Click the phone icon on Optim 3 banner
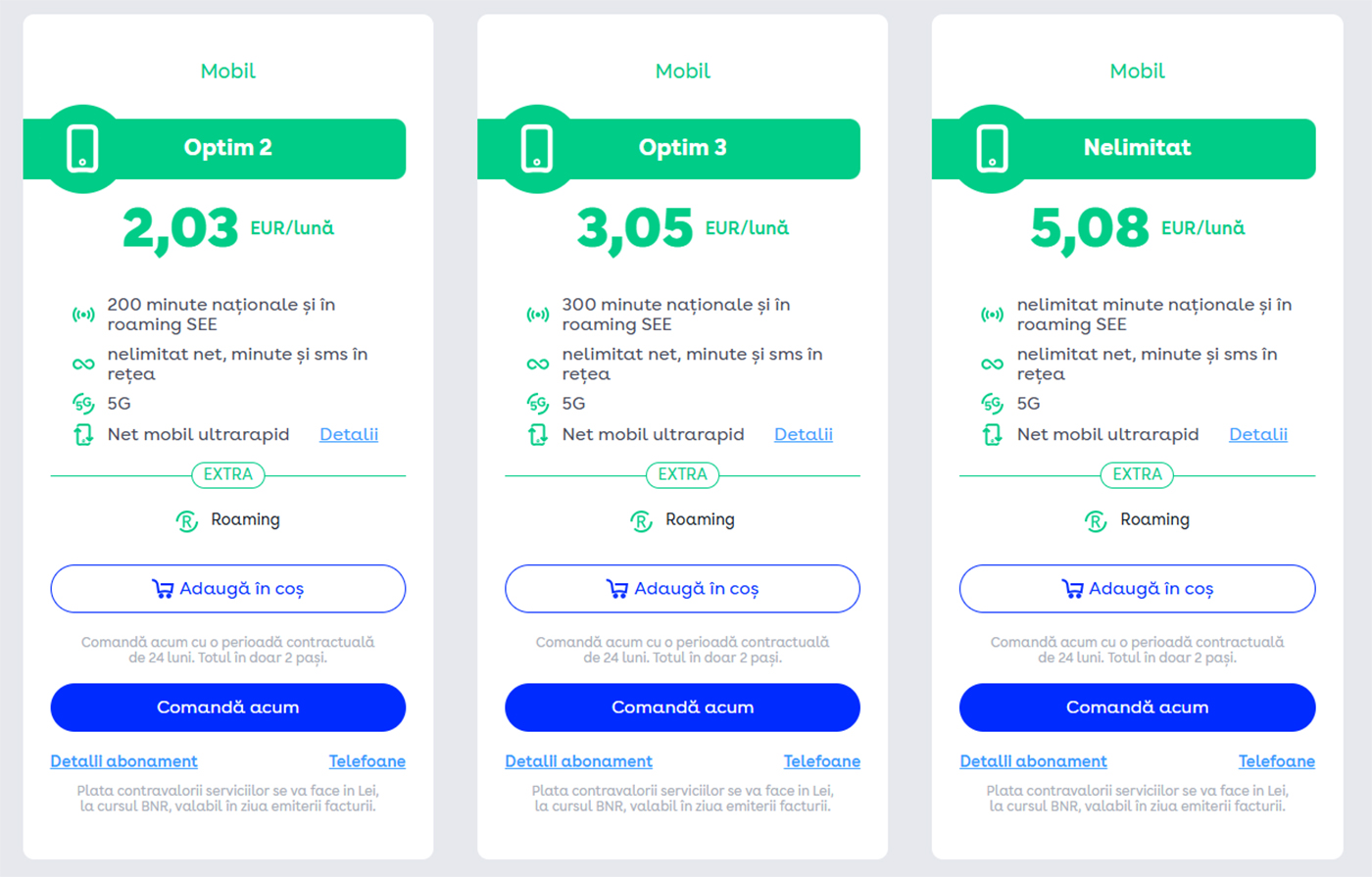Viewport: 1372px width, 877px height. [x=537, y=149]
